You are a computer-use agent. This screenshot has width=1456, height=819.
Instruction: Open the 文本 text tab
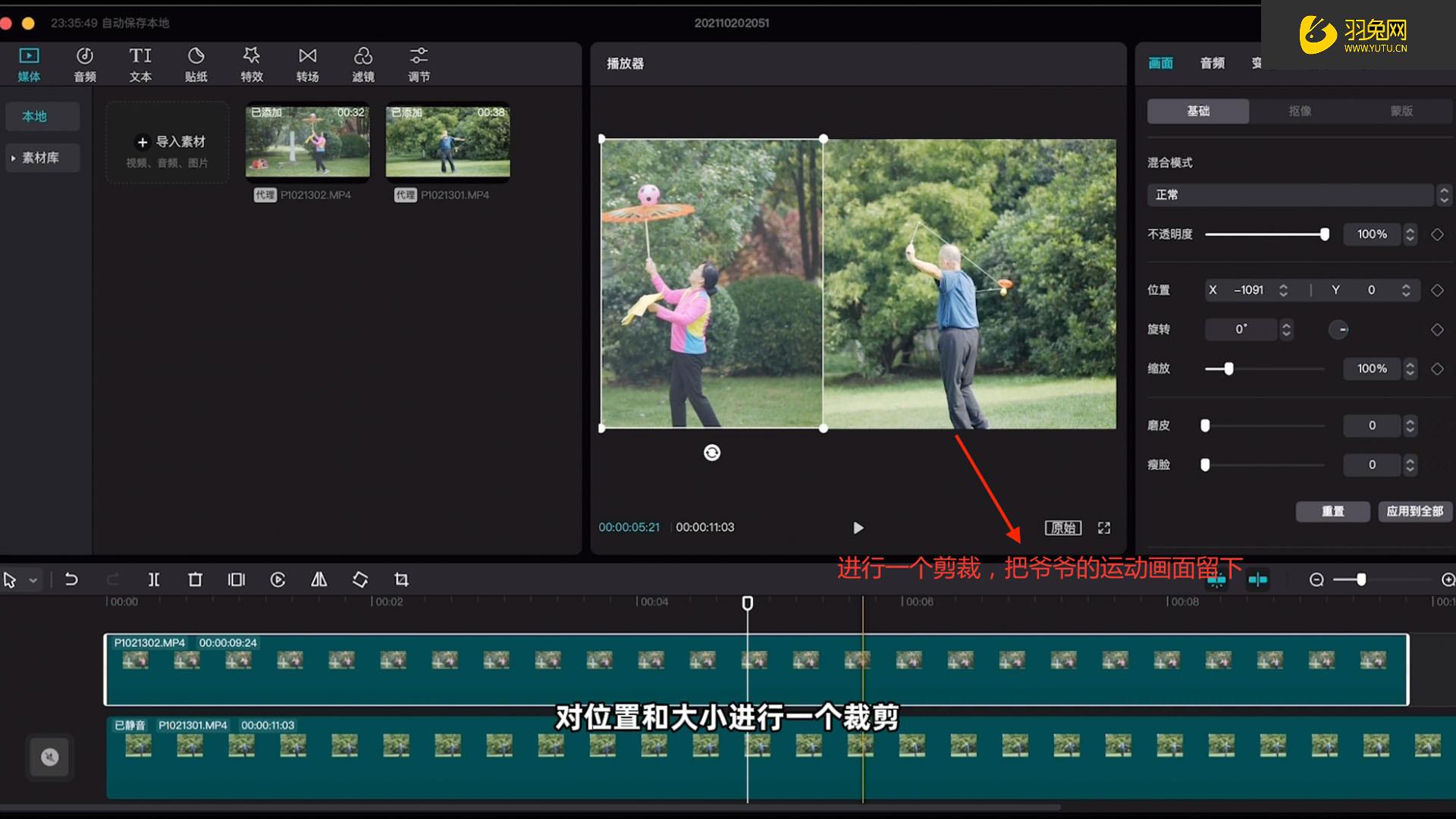click(x=140, y=64)
